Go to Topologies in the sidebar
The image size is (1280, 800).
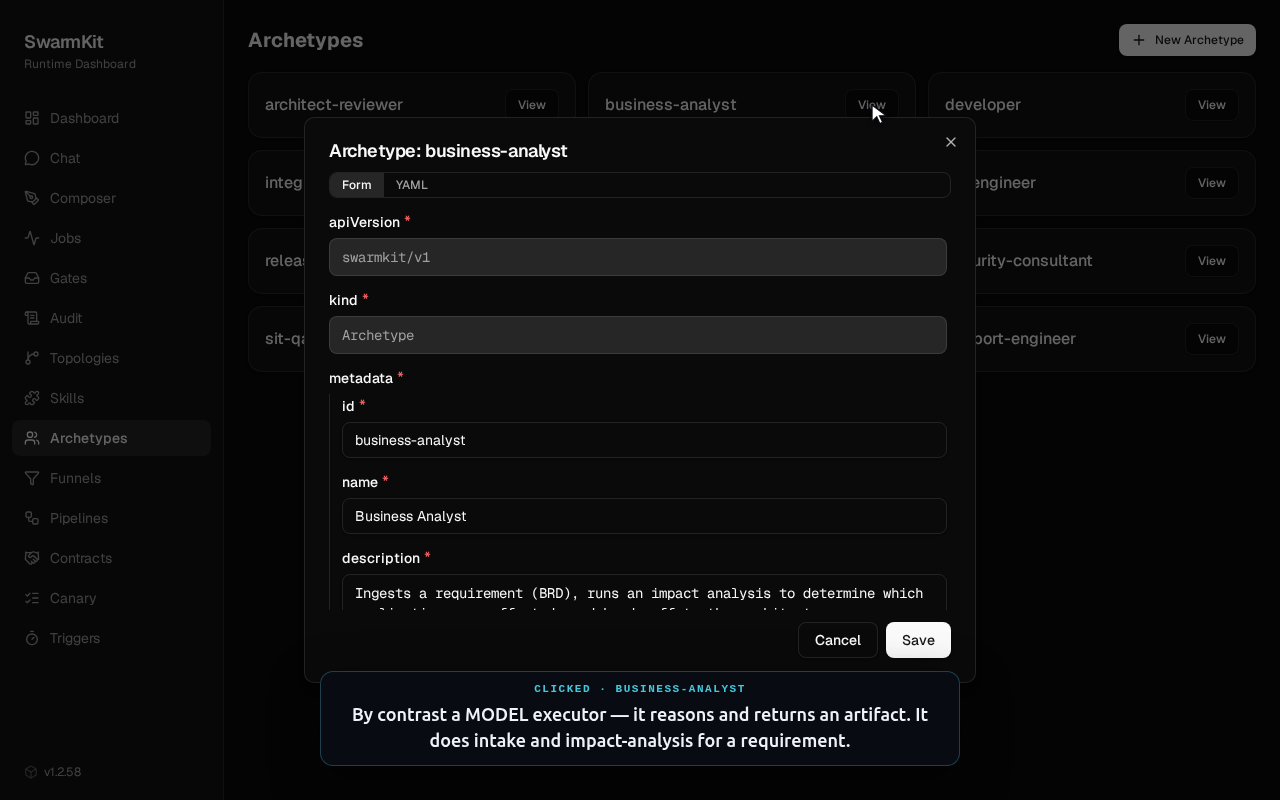[x=111, y=358]
